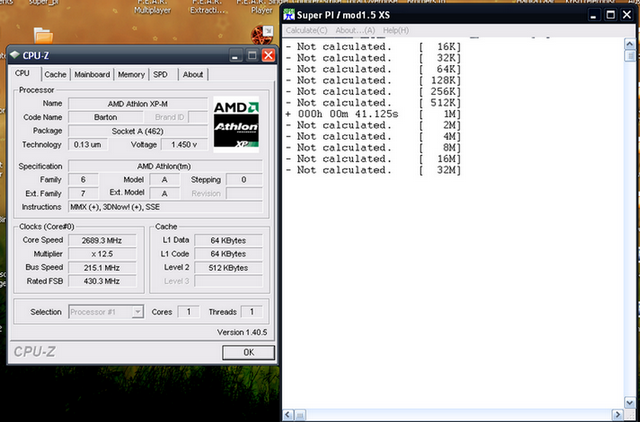
Task: Minimize the CPU-Z window
Action: 235,55
